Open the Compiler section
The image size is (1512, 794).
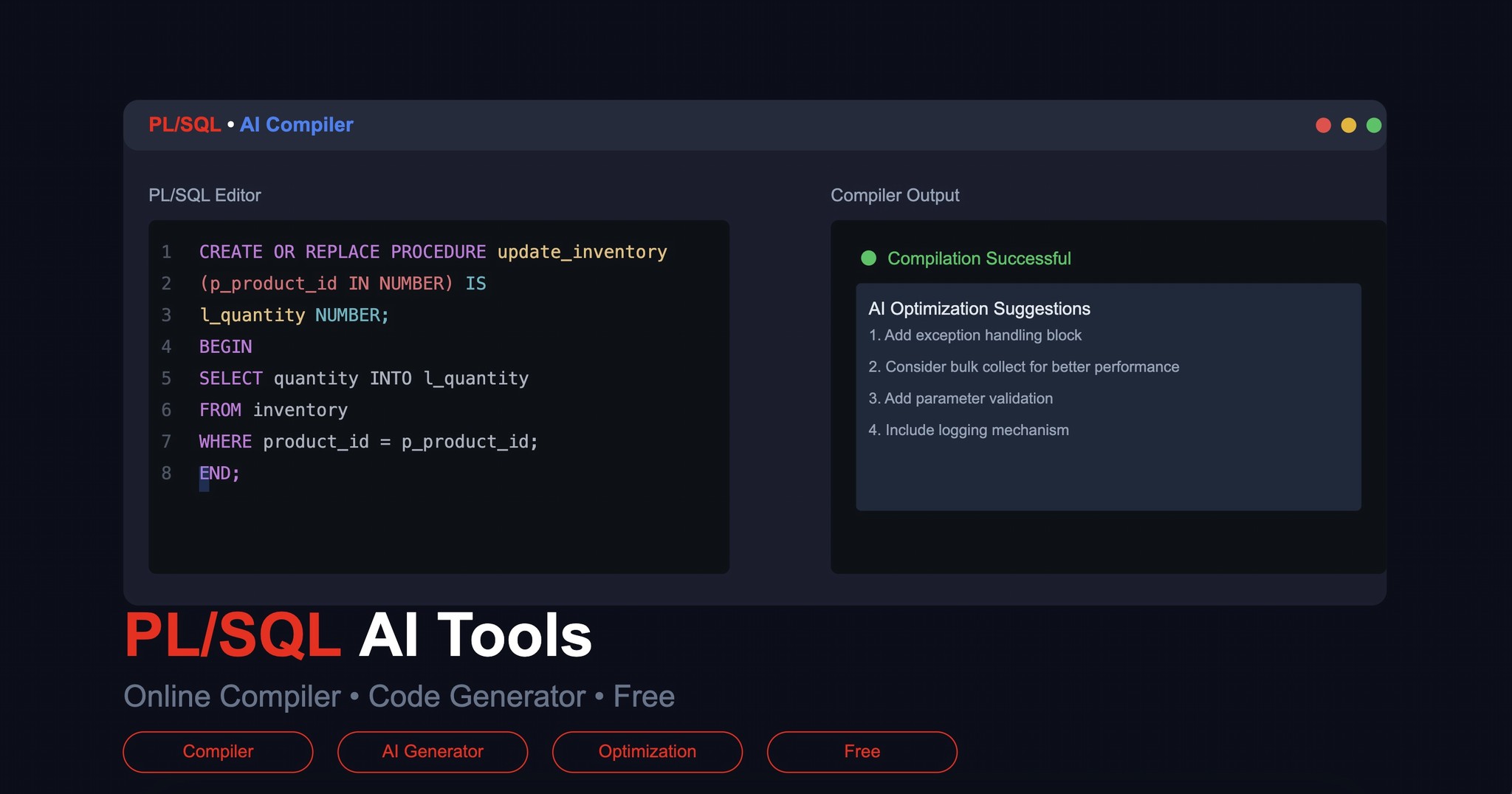218,751
